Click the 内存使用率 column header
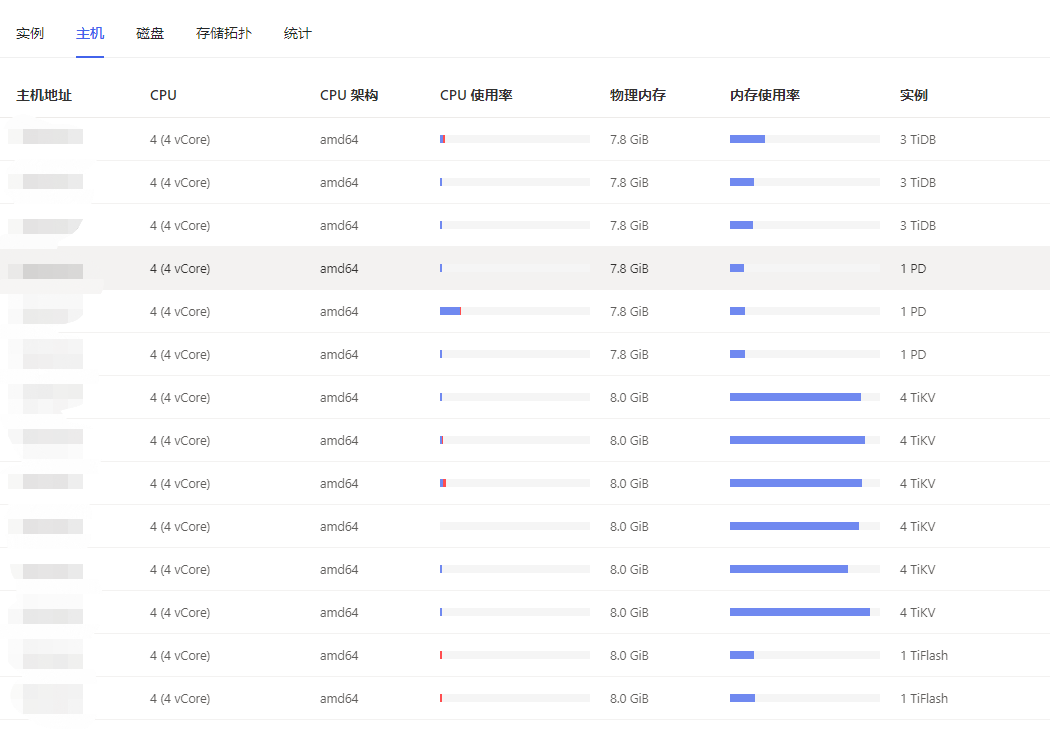Viewport: 1050px width, 751px height. pyautogui.click(x=765, y=96)
